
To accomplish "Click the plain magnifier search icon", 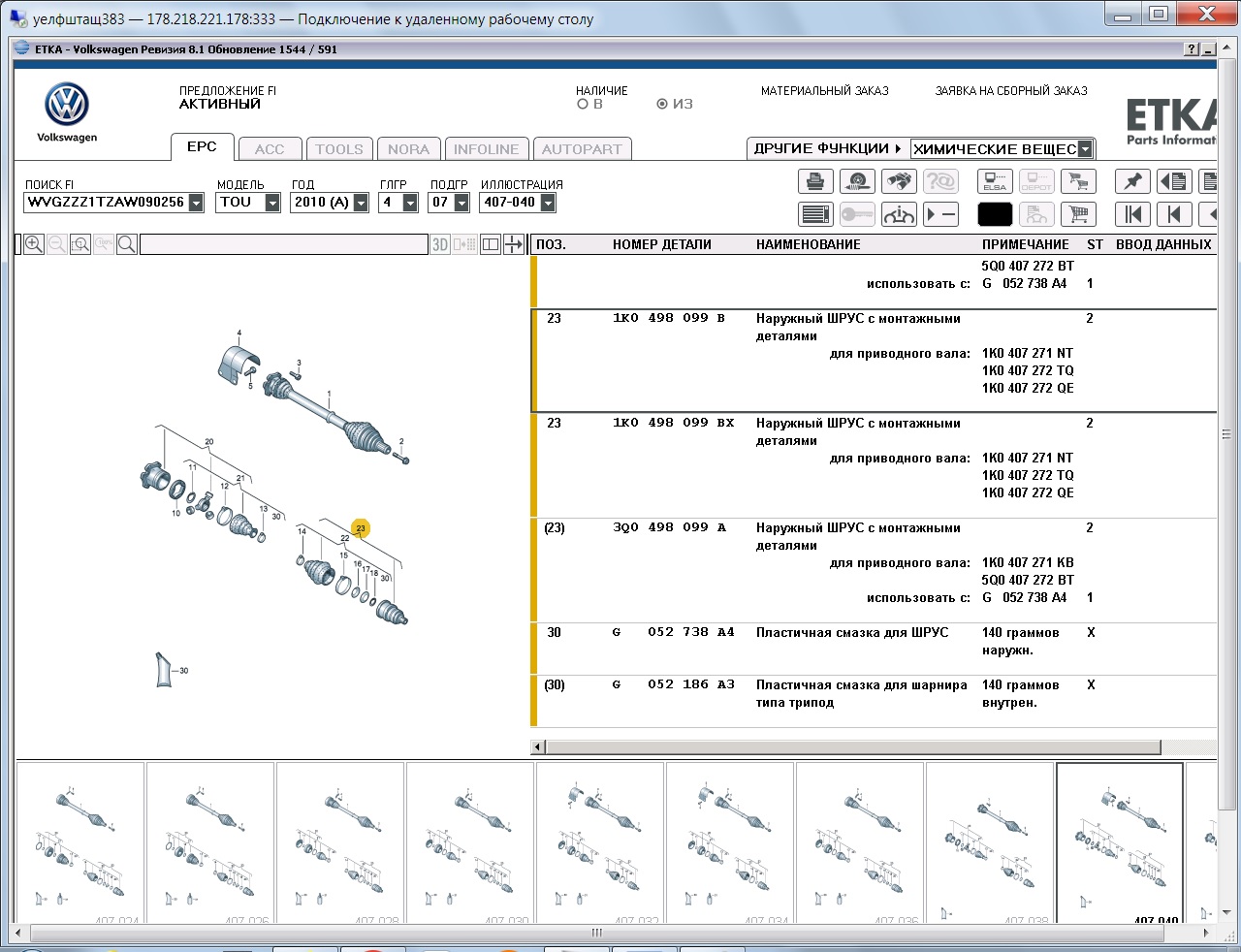I will click(127, 244).
